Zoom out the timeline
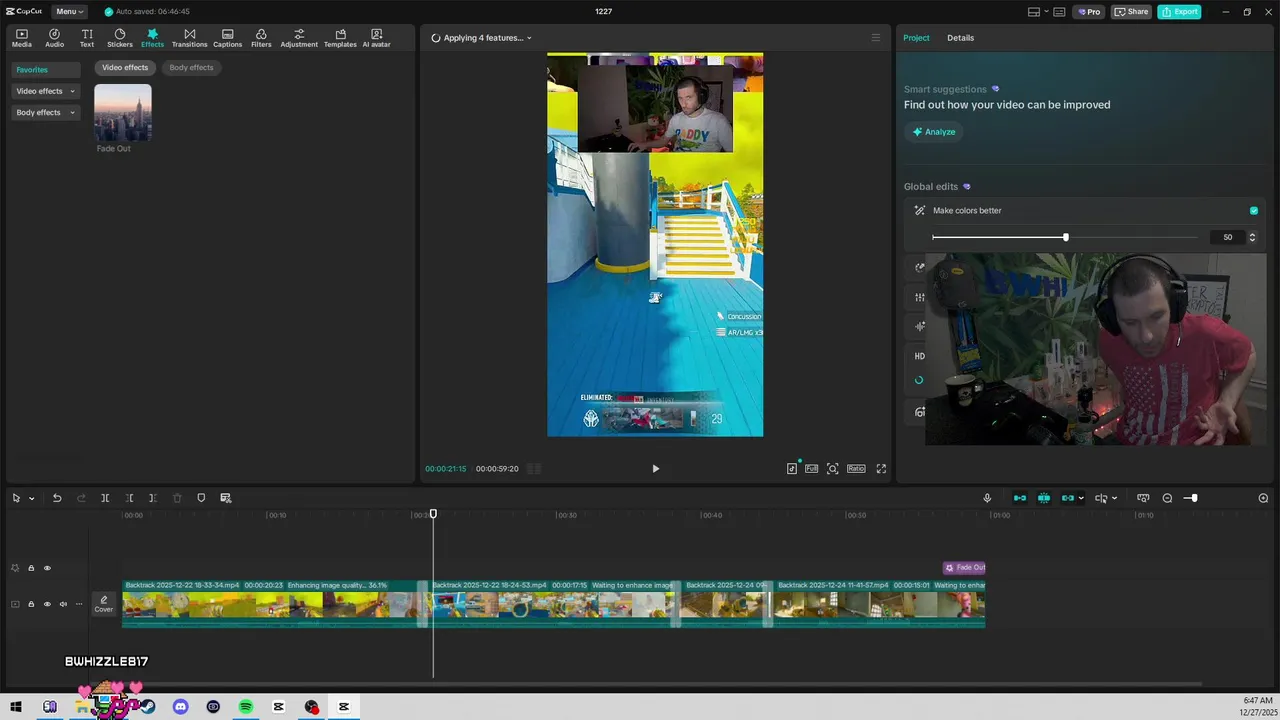 pyautogui.click(x=1167, y=498)
